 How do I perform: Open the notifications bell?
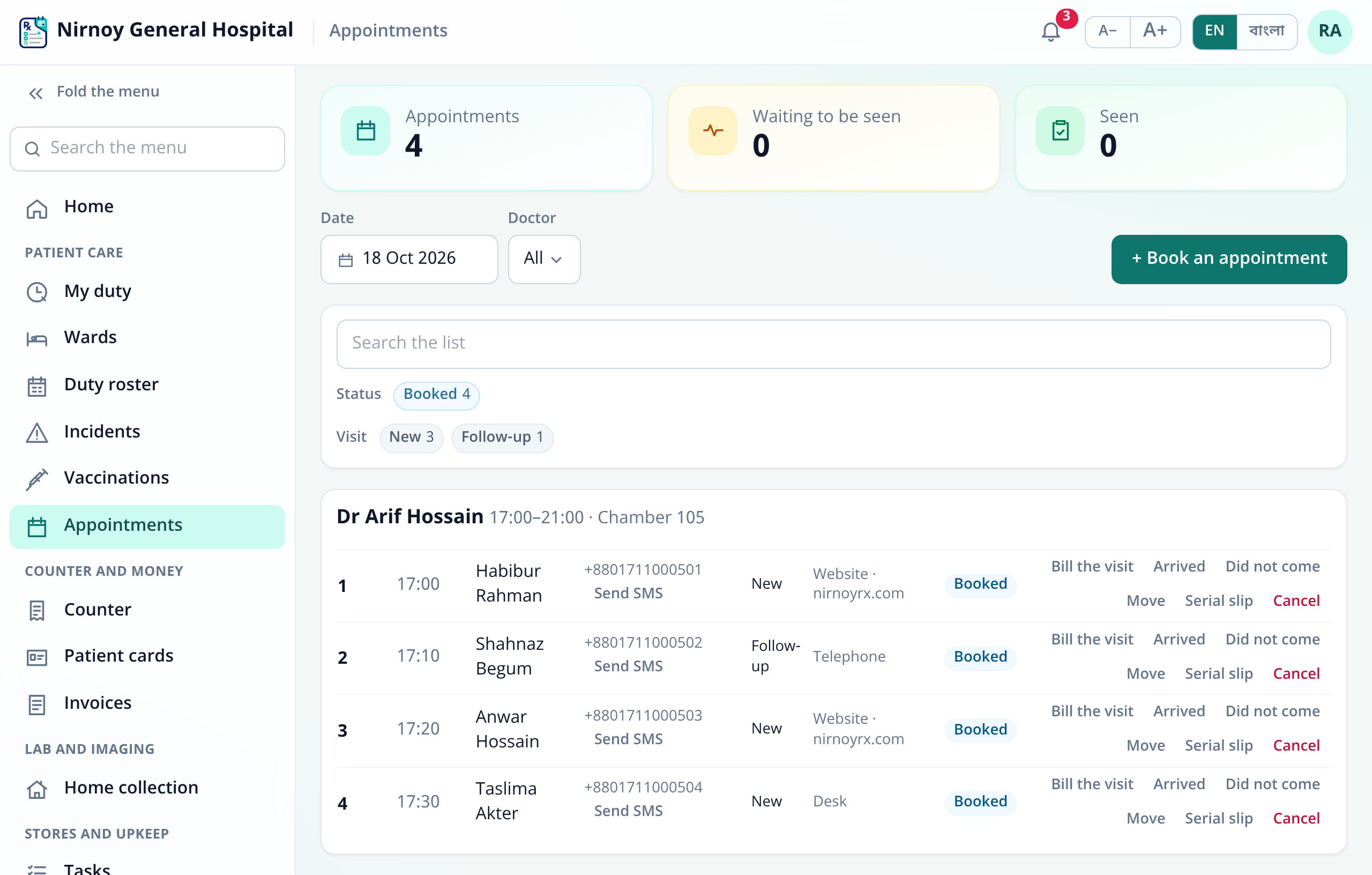[1050, 31]
